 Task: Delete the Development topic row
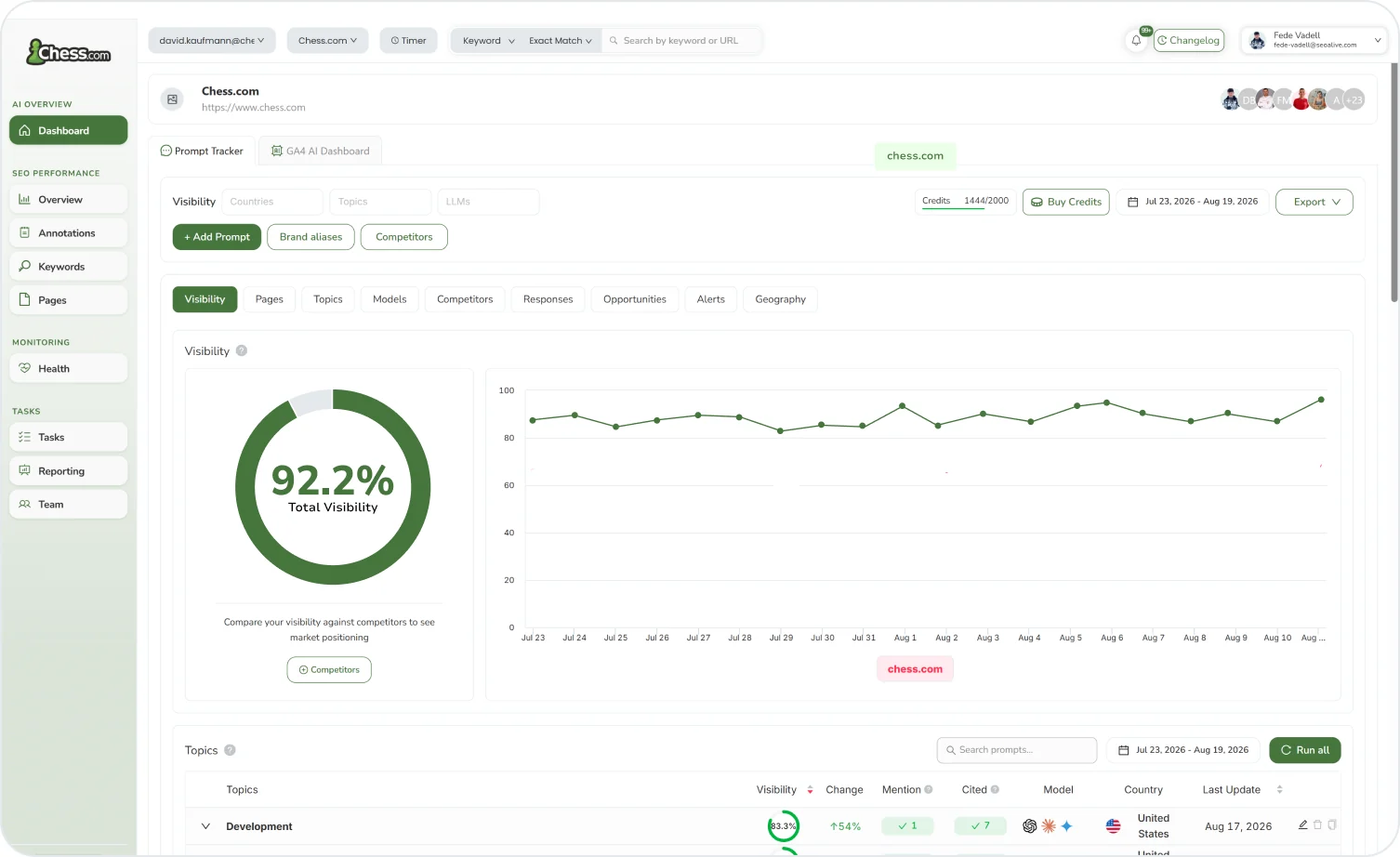[x=1317, y=824]
